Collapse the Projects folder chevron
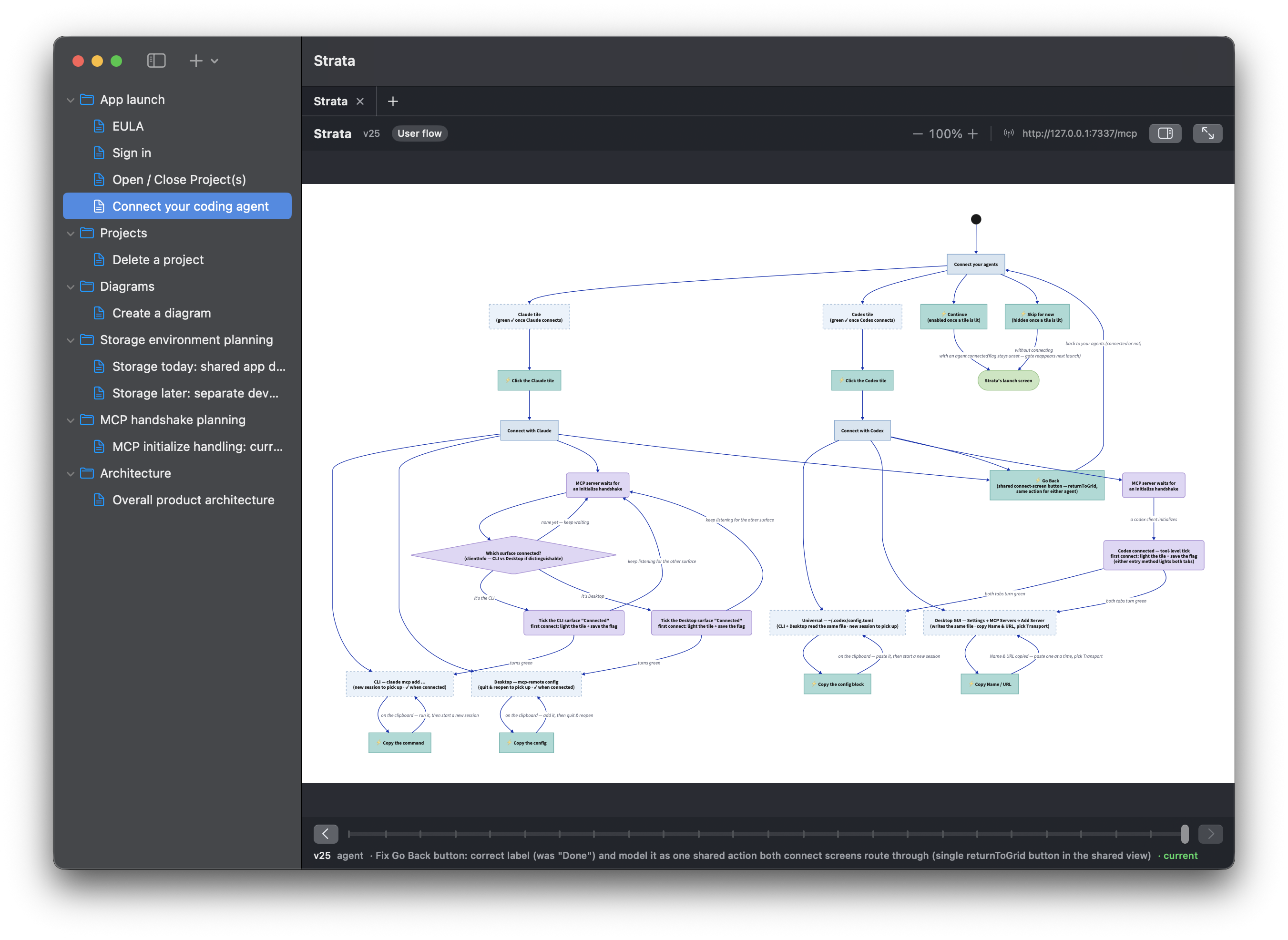The height and width of the screenshot is (940, 1288). tap(71, 233)
